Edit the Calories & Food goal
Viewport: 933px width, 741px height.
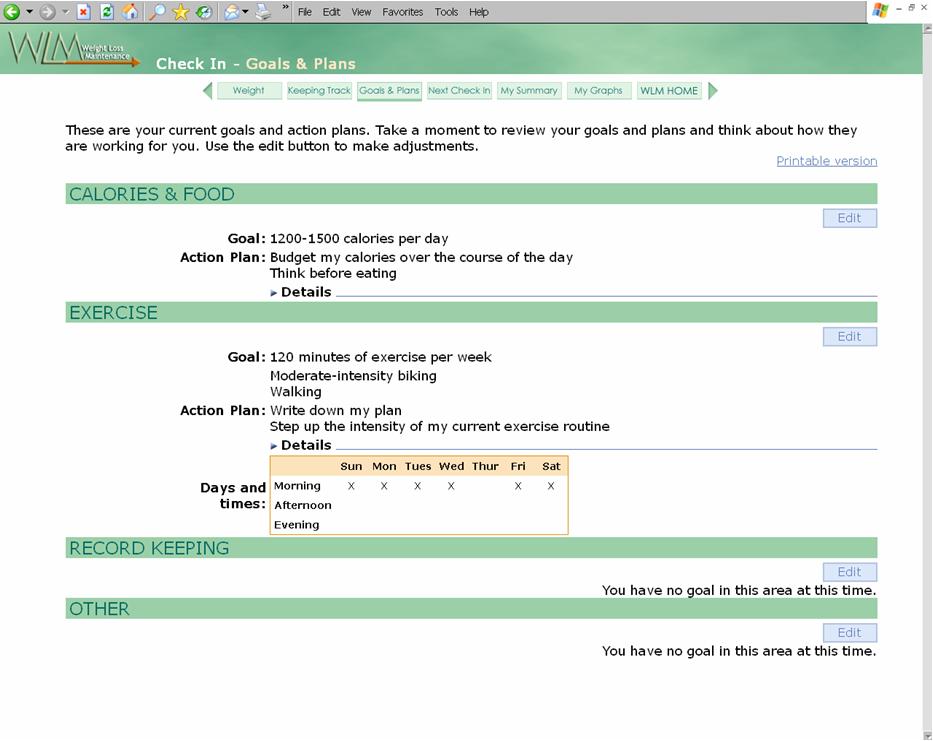pyautogui.click(x=849, y=218)
